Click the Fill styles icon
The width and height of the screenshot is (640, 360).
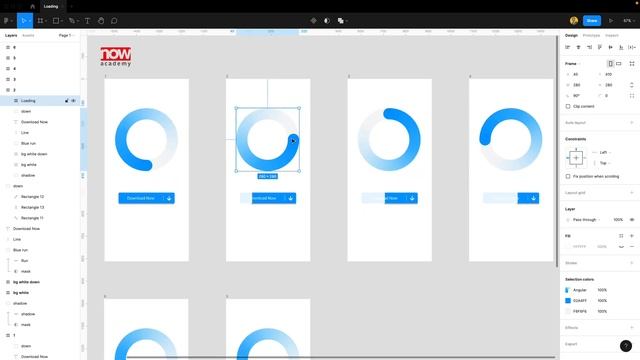(621, 236)
